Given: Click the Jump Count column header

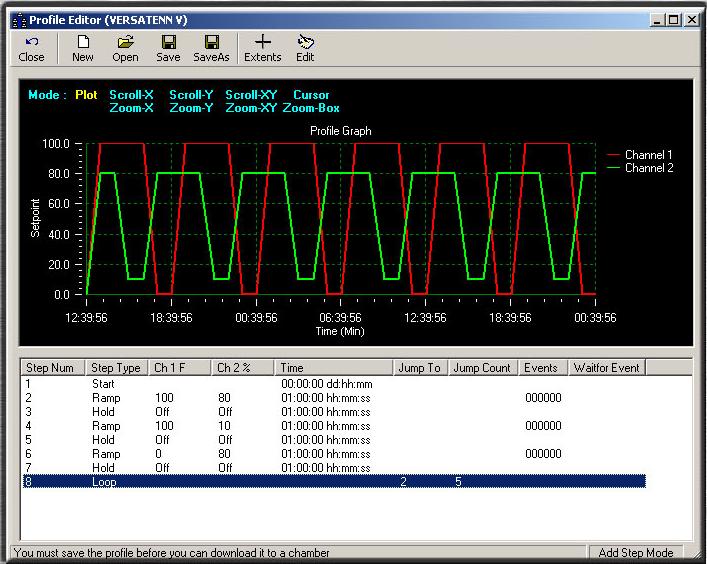Looking at the screenshot, I should (x=482, y=368).
